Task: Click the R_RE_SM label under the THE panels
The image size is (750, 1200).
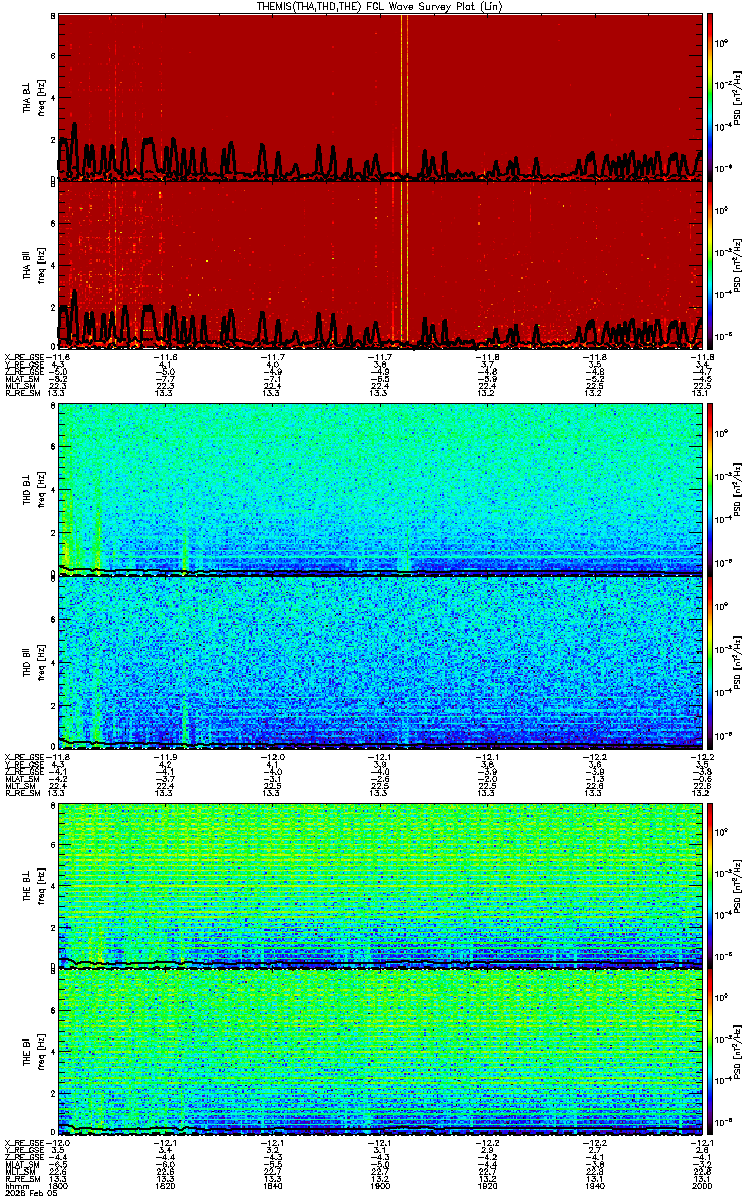Action: coord(24,1180)
